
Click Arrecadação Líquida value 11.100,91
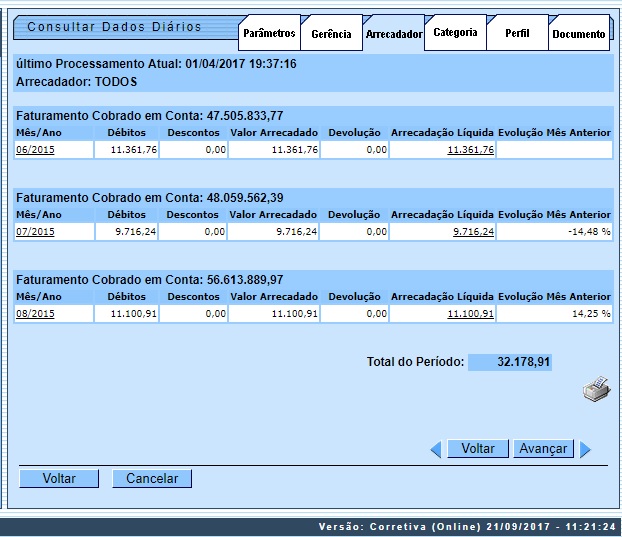coord(470,314)
